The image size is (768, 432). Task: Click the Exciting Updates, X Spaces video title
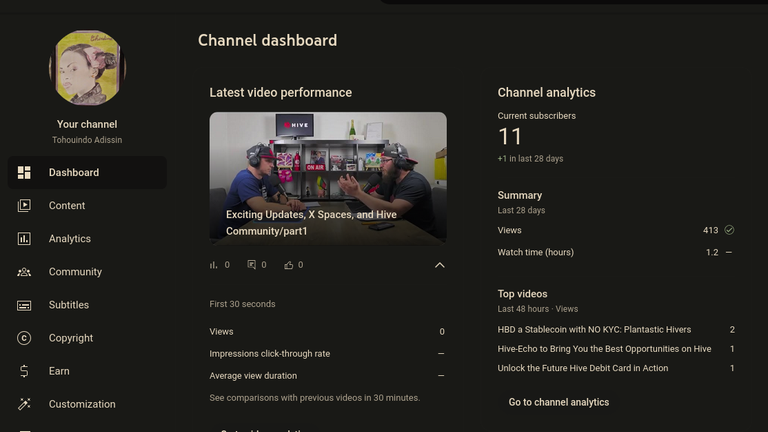tap(311, 223)
